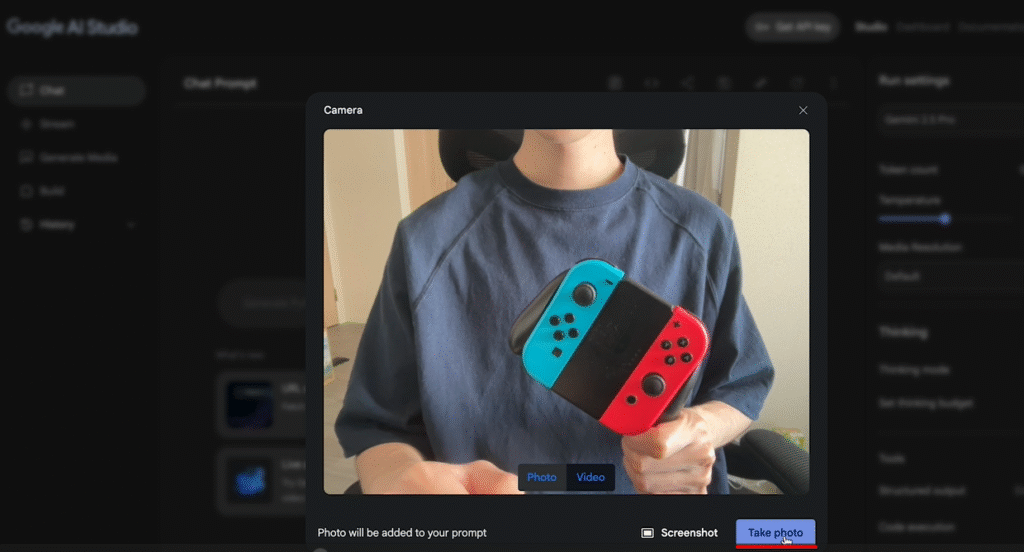
Task: Click the Build sidebar icon
Action: 26,191
